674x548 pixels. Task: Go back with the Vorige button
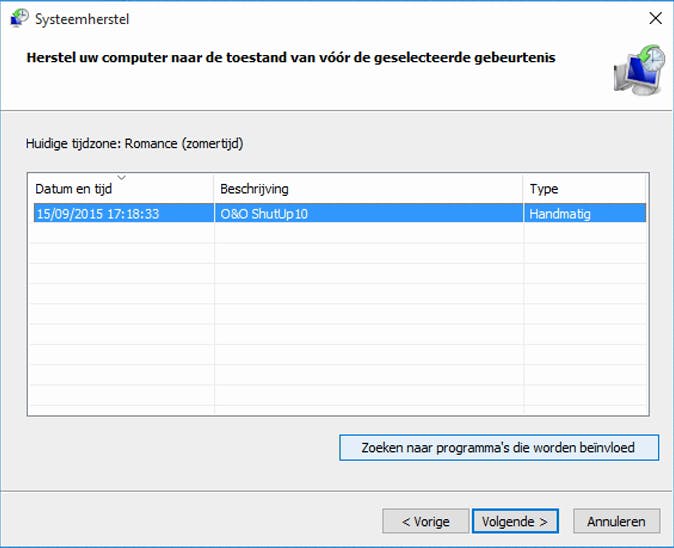click(x=425, y=521)
